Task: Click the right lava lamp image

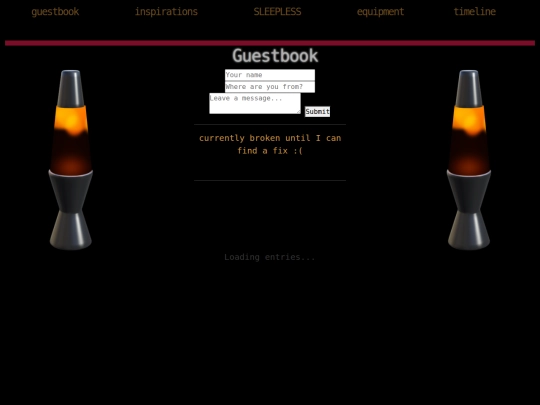Action: click(x=469, y=159)
